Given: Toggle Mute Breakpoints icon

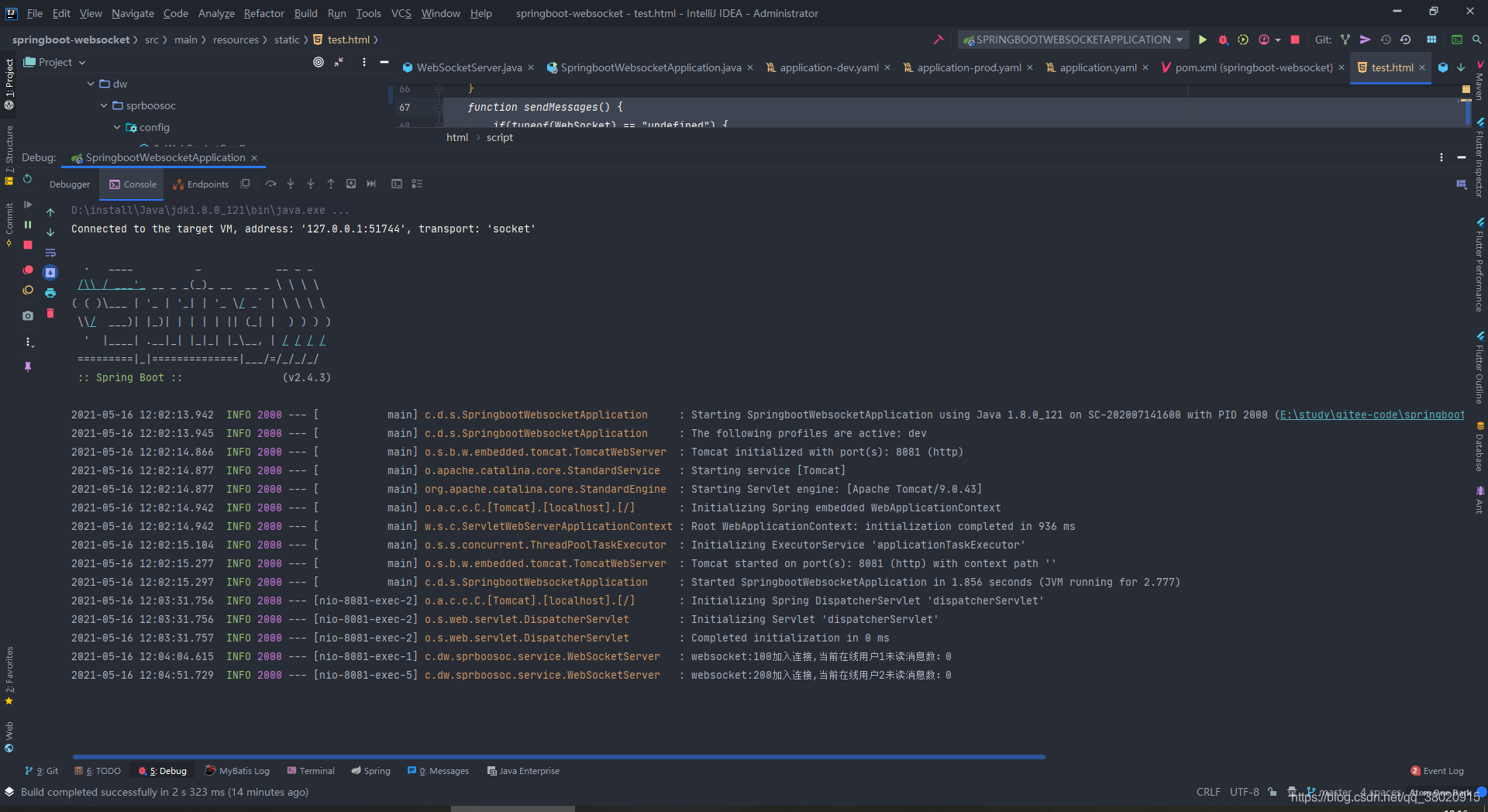Looking at the screenshot, I should pos(28,291).
